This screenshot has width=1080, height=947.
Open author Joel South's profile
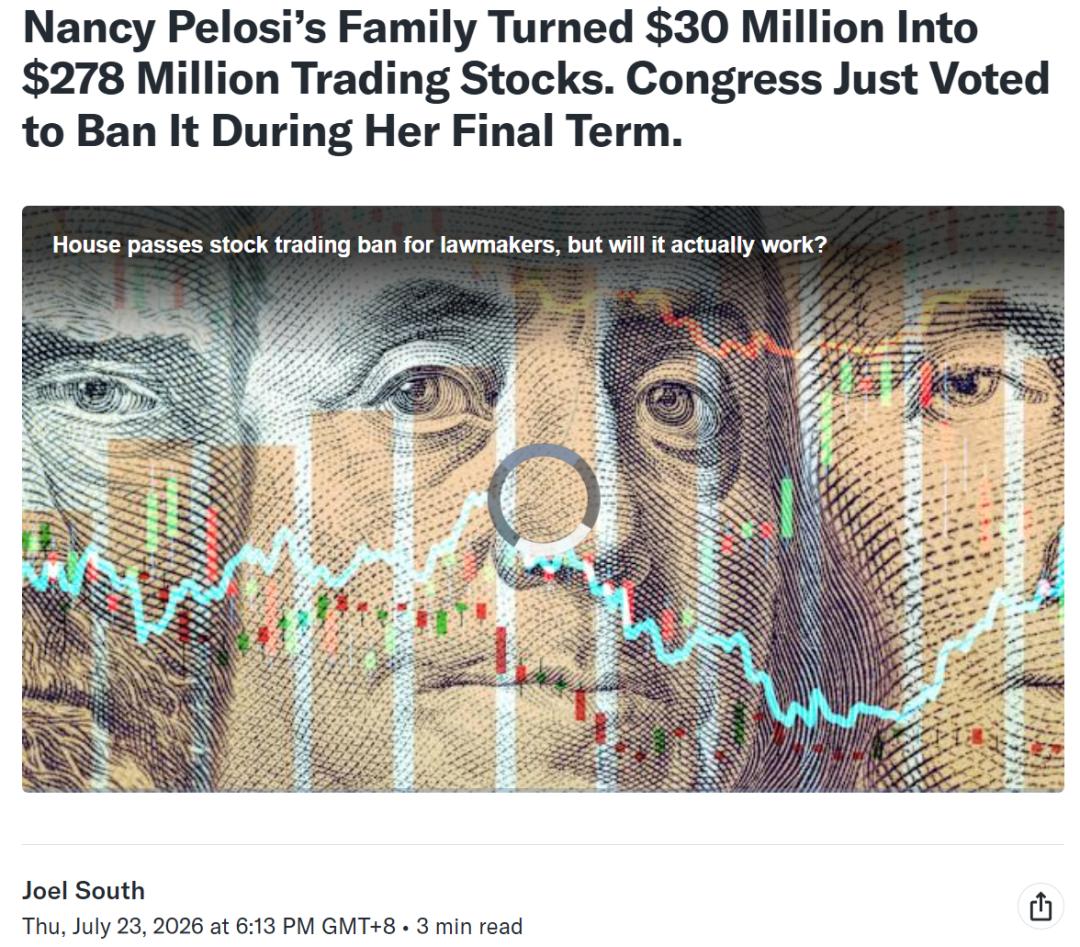pos(83,890)
